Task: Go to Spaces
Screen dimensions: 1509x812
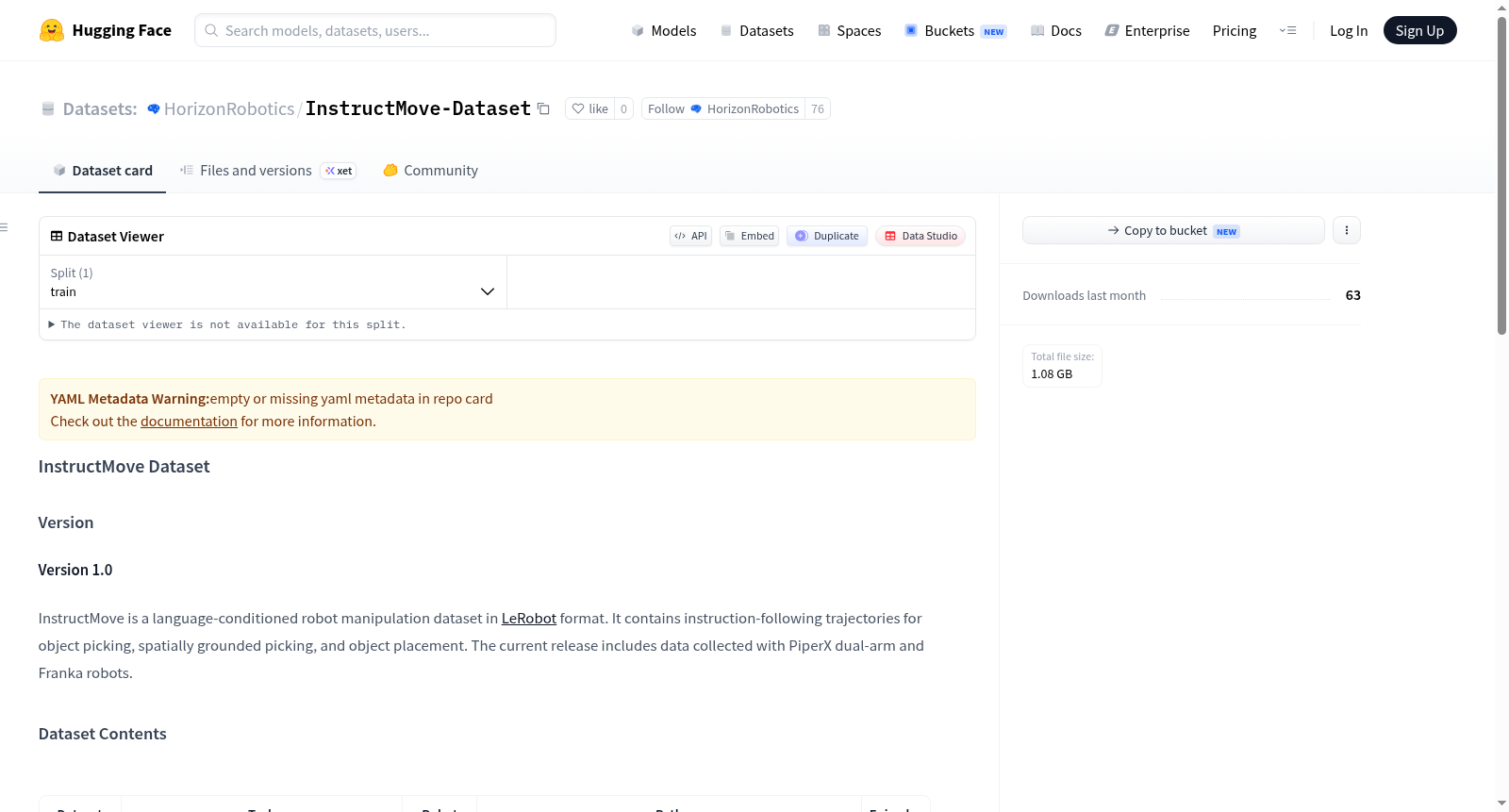Action: [x=849, y=30]
